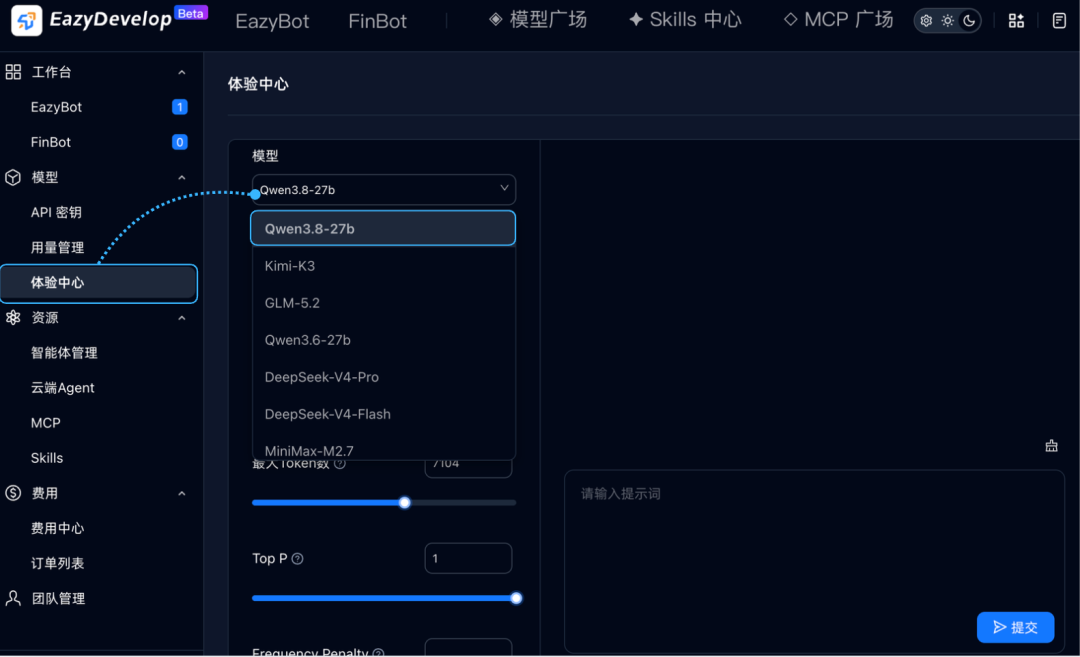The image size is (1080, 657).
Task: Click the 团队管理 person icon
Action: coord(13,598)
